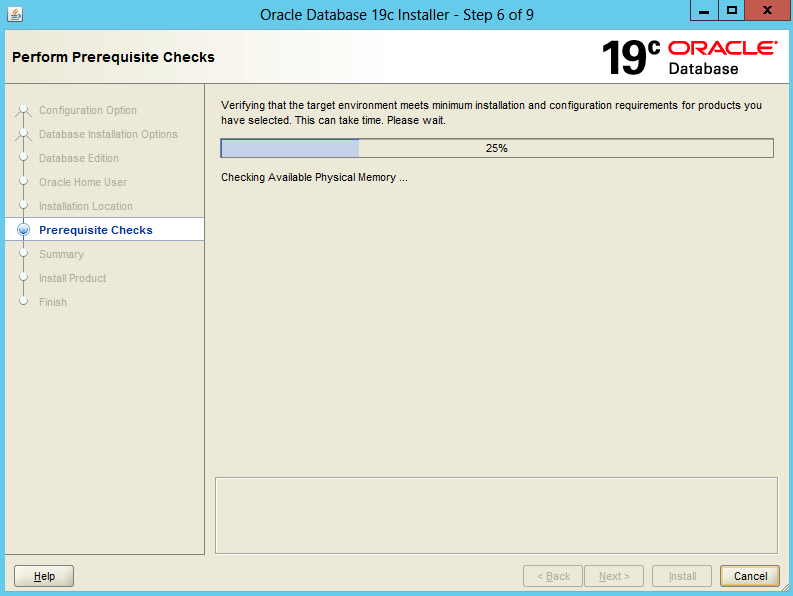Screen dimensions: 793x596
Task: Select the Installation Location step
Action: pyautogui.click(x=86, y=206)
